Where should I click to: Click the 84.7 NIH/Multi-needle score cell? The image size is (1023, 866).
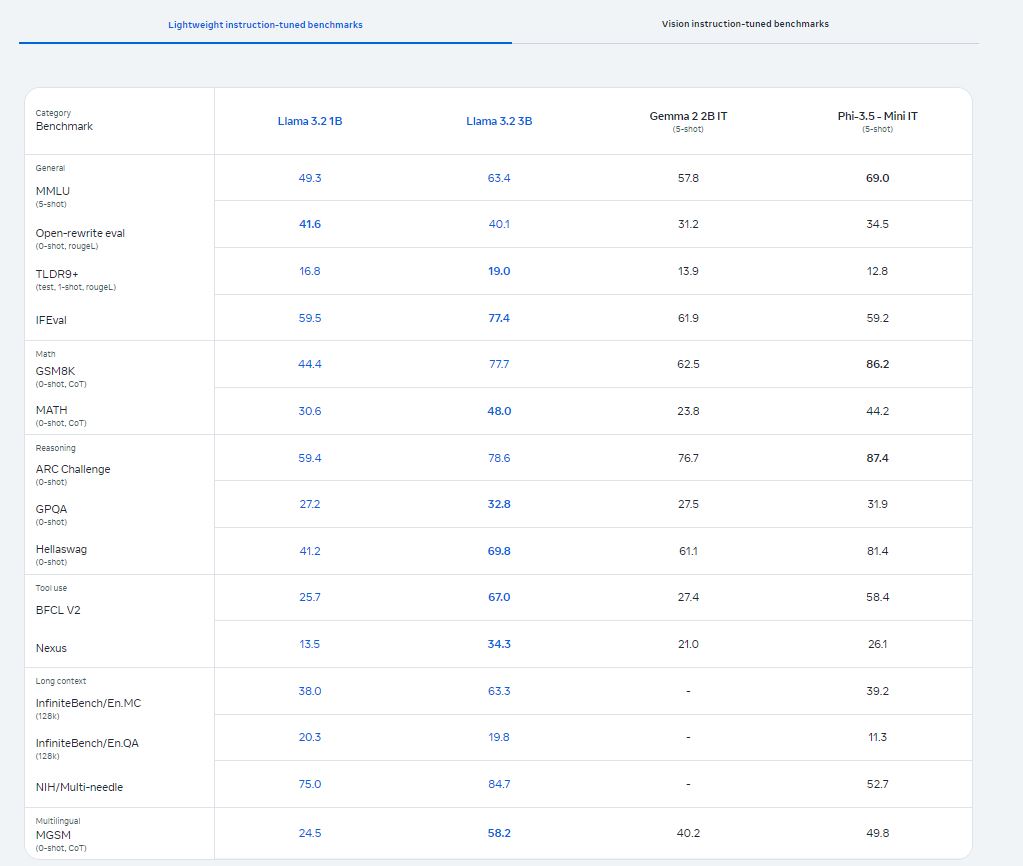pyautogui.click(x=499, y=784)
